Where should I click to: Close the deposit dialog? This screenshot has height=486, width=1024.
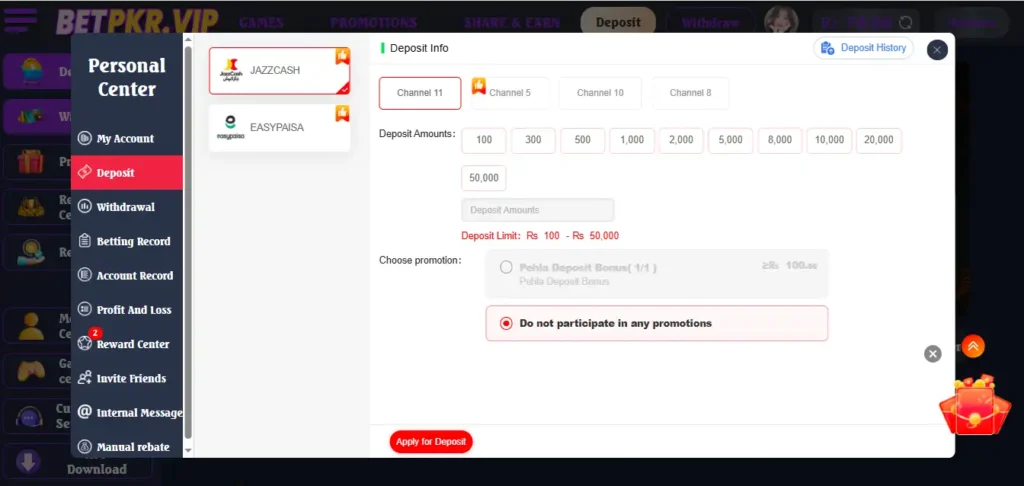tap(937, 50)
